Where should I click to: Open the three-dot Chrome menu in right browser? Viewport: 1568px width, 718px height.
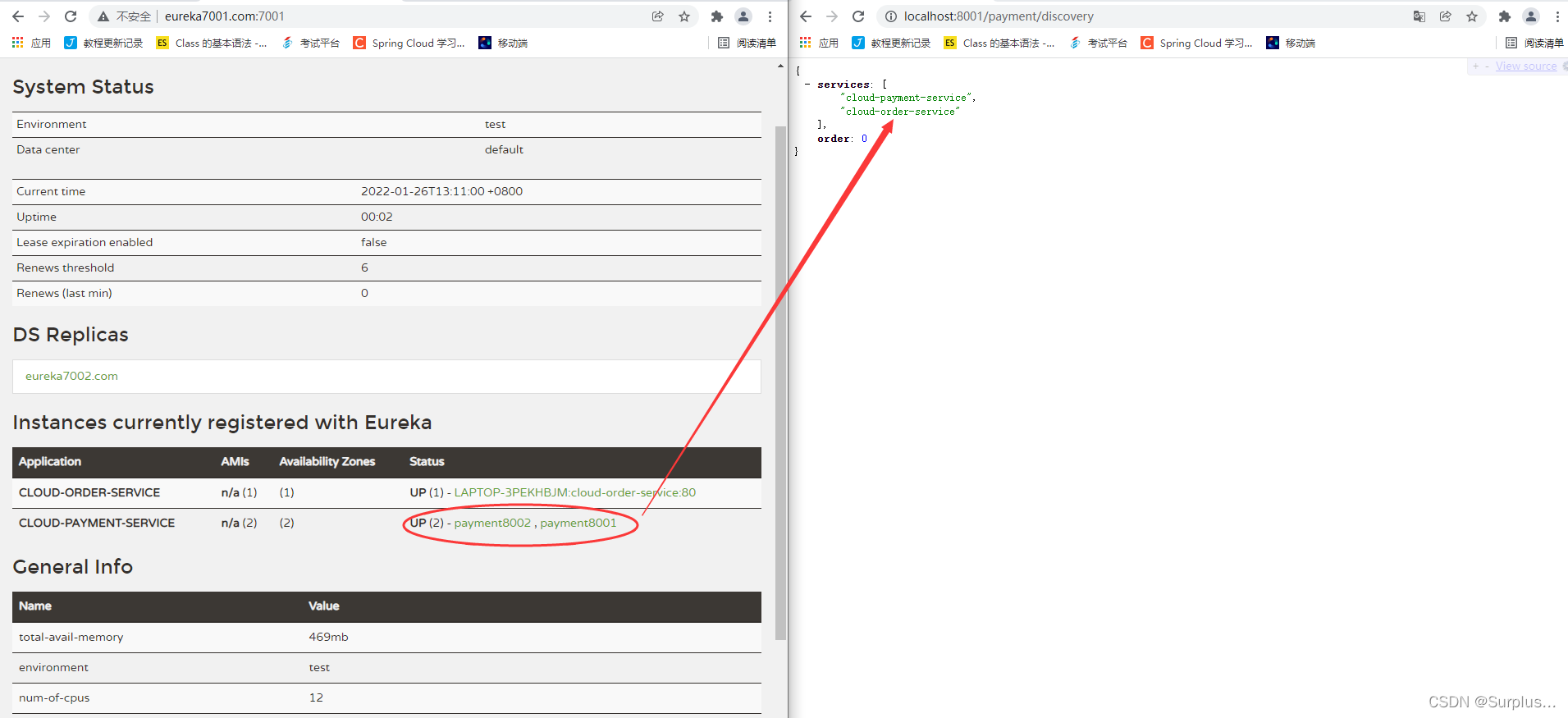click(x=1557, y=16)
